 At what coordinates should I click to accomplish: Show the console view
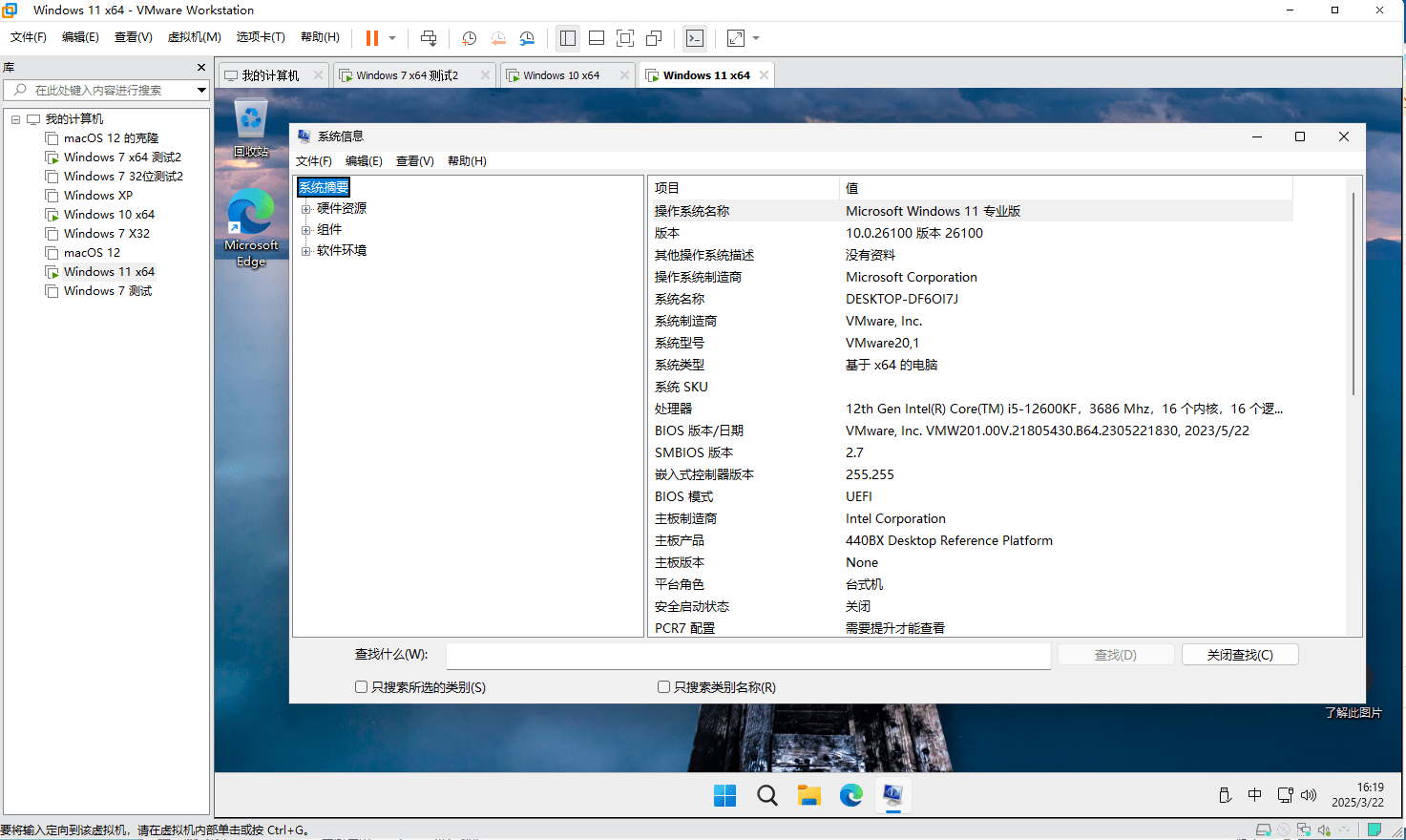(695, 38)
